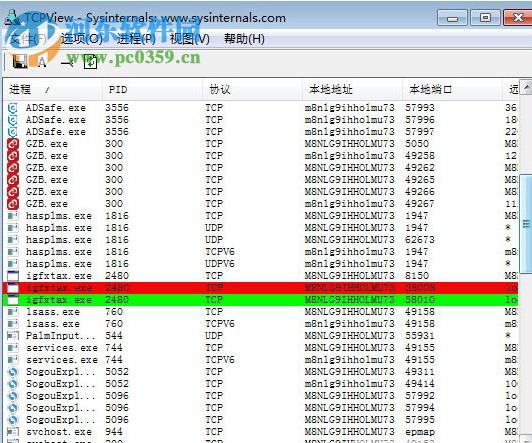Sort by the PID column header
The image size is (532, 443).
152,90
